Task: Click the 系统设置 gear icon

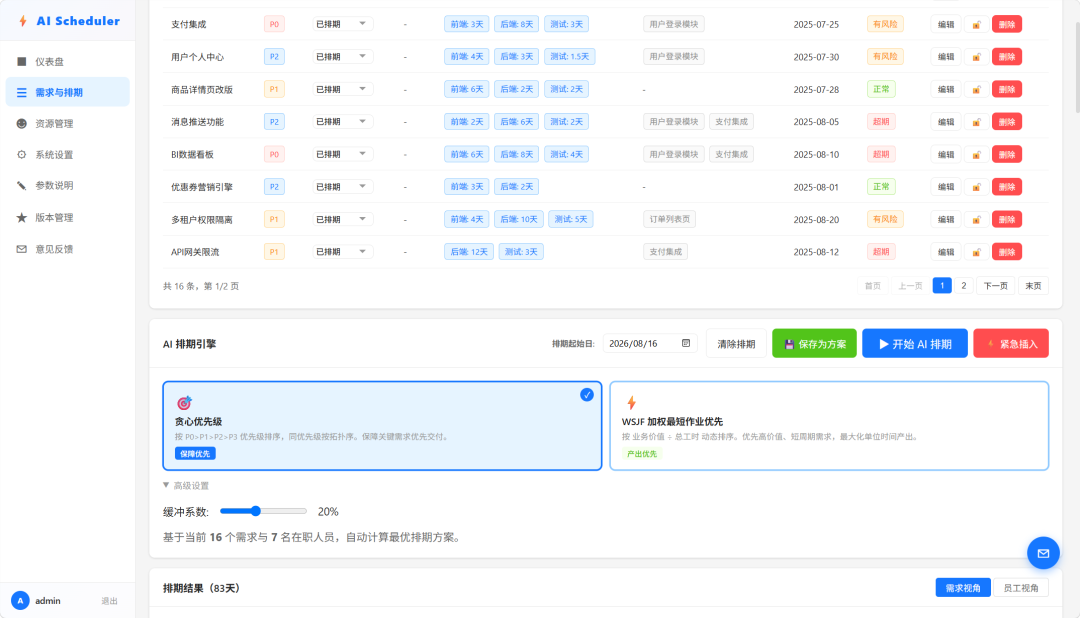Action: (x=21, y=154)
